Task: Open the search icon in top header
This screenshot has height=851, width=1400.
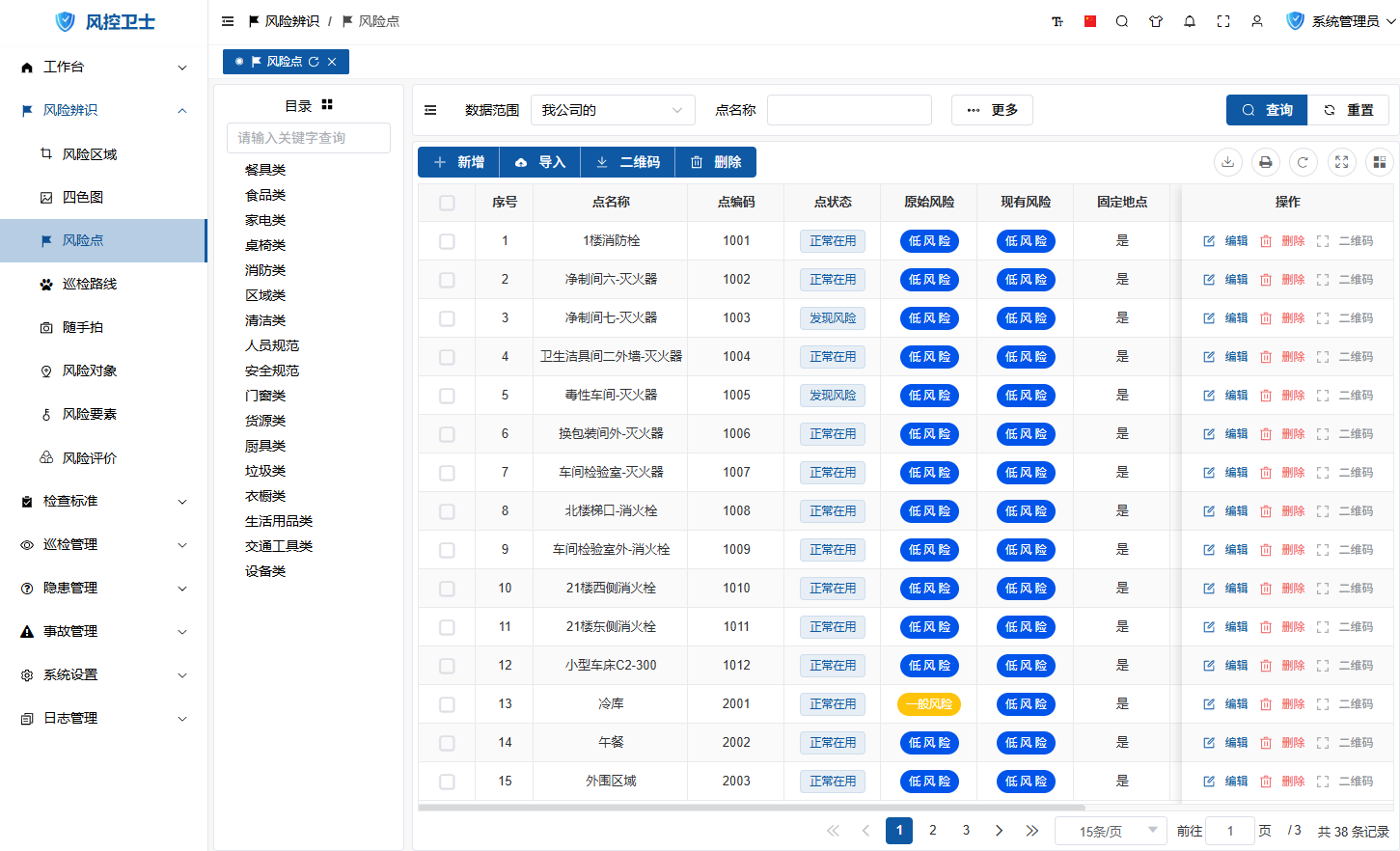Action: pos(1122,21)
